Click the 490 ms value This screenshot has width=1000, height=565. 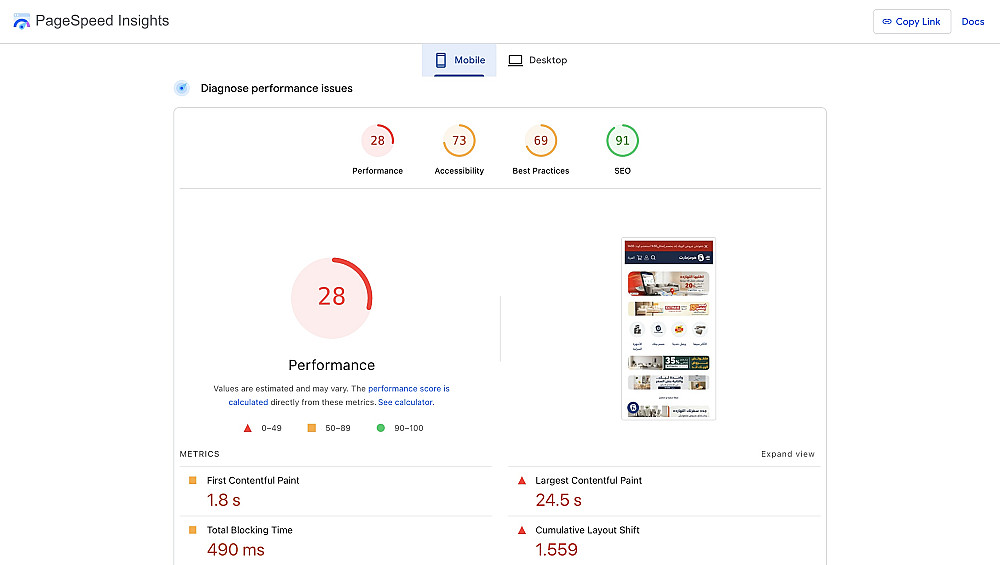(235, 550)
